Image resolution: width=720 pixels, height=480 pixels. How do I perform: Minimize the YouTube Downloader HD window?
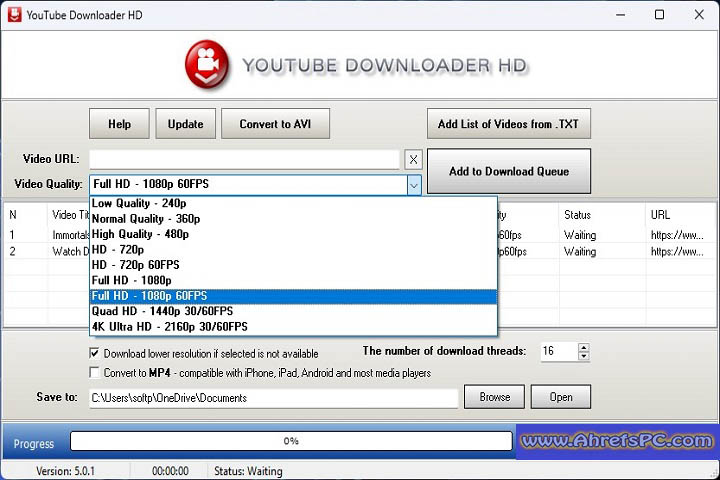(x=620, y=15)
